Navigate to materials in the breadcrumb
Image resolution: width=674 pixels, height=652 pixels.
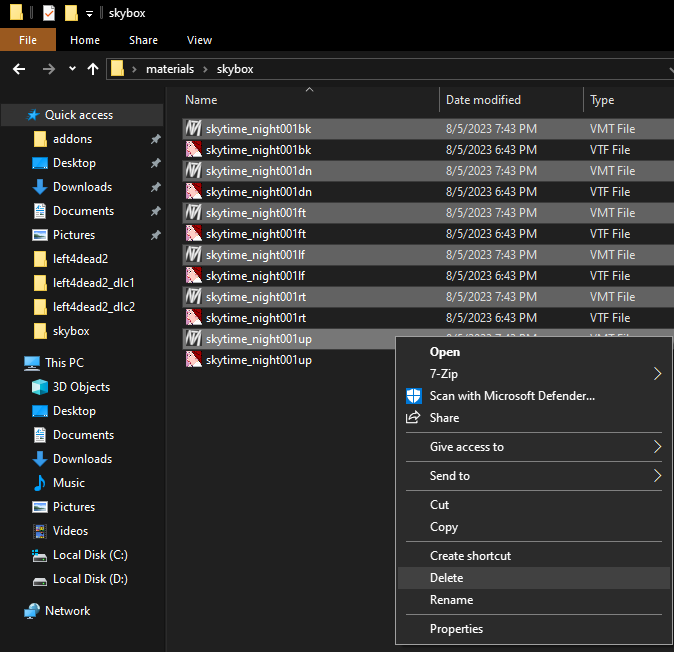point(170,69)
